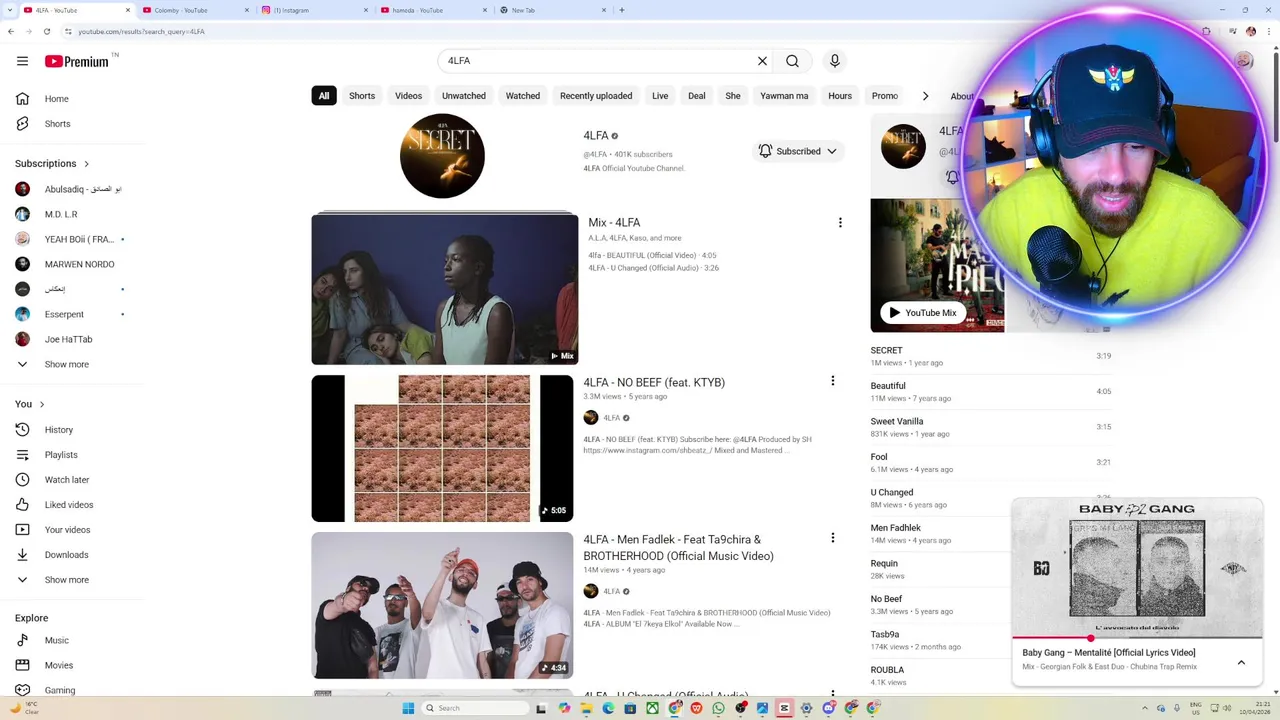This screenshot has width=1280, height=720.
Task: Open watch History
Action: pyautogui.click(x=58, y=430)
